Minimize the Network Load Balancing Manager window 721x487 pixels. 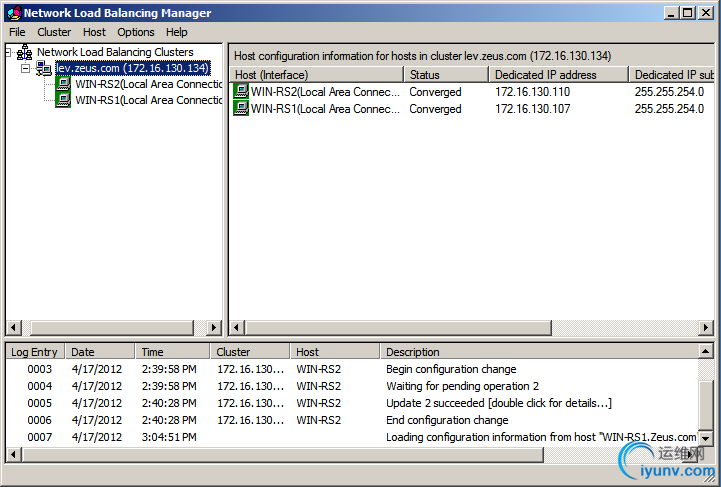tap(671, 13)
